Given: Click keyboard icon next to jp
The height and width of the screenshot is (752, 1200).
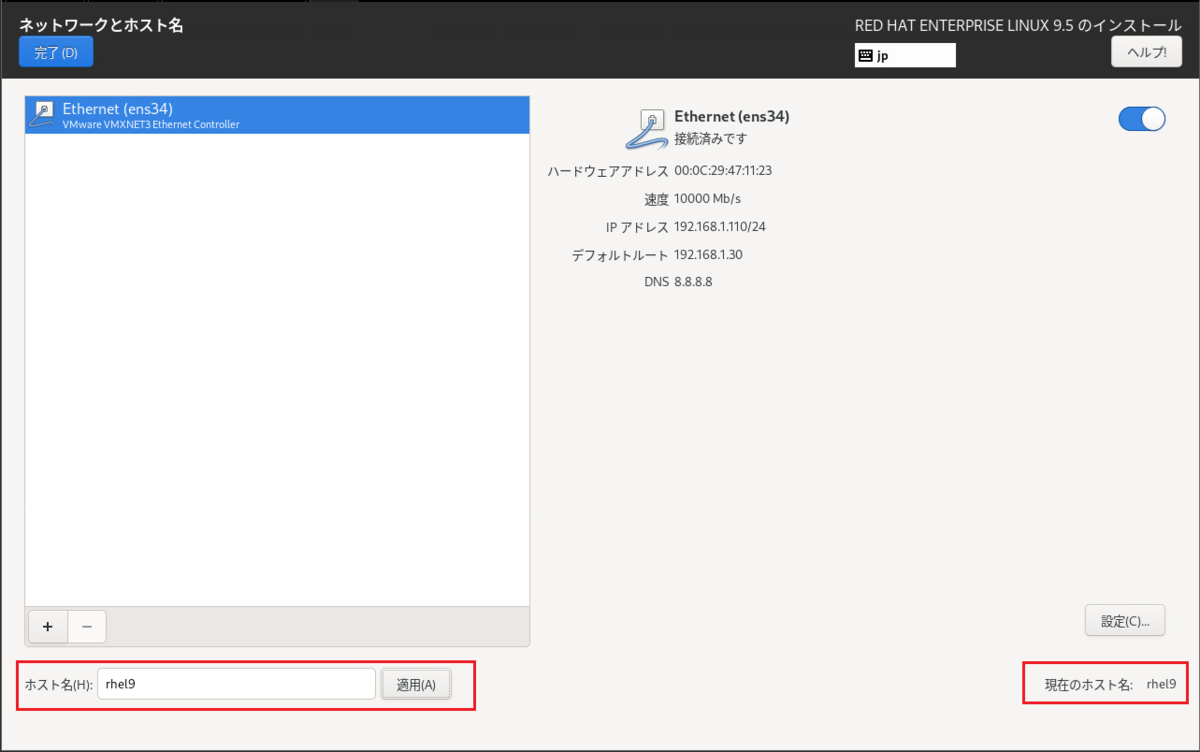Looking at the screenshot, I should 865,56.
